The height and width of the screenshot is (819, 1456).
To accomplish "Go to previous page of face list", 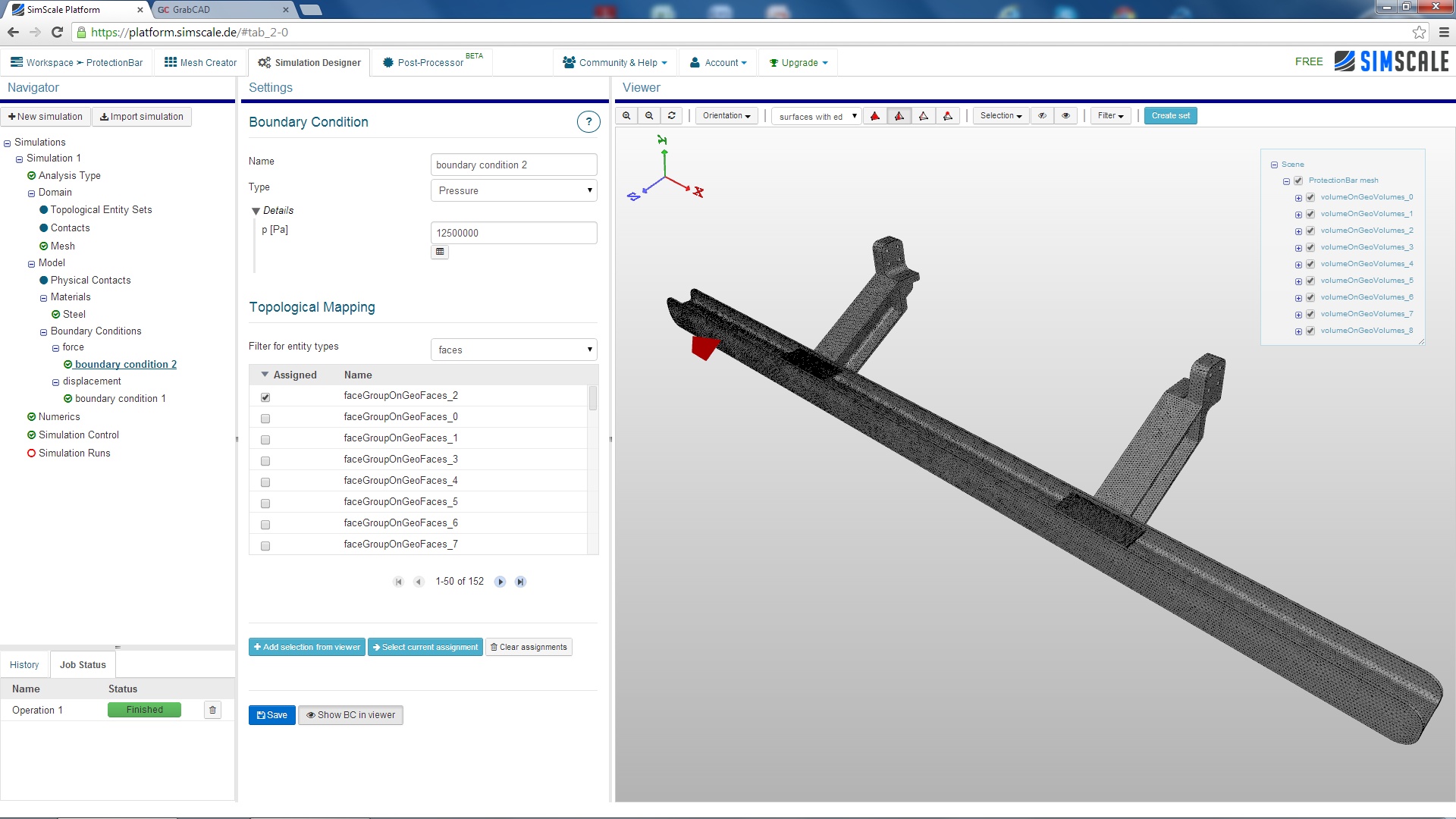I will (419, 582).
